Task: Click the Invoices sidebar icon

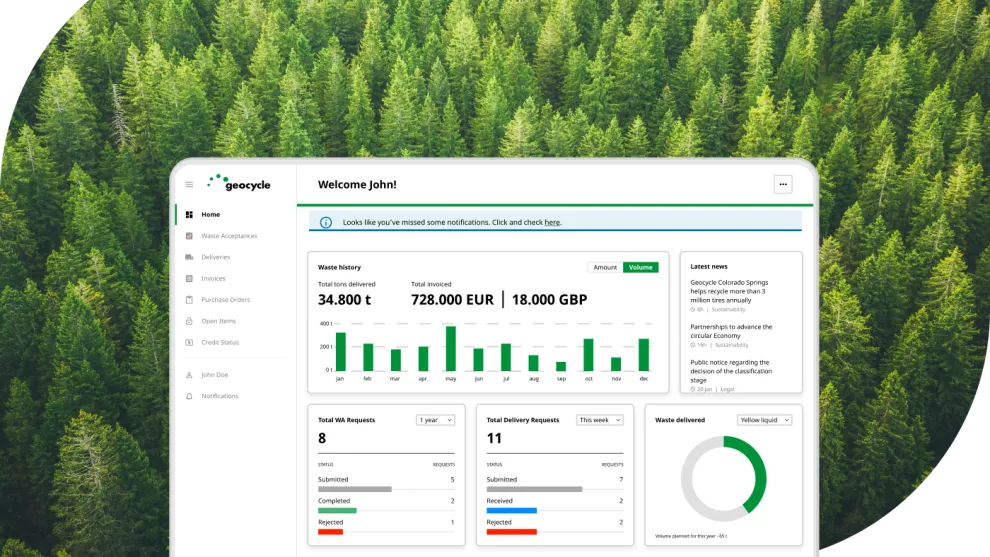Action: tap(189, 278)
